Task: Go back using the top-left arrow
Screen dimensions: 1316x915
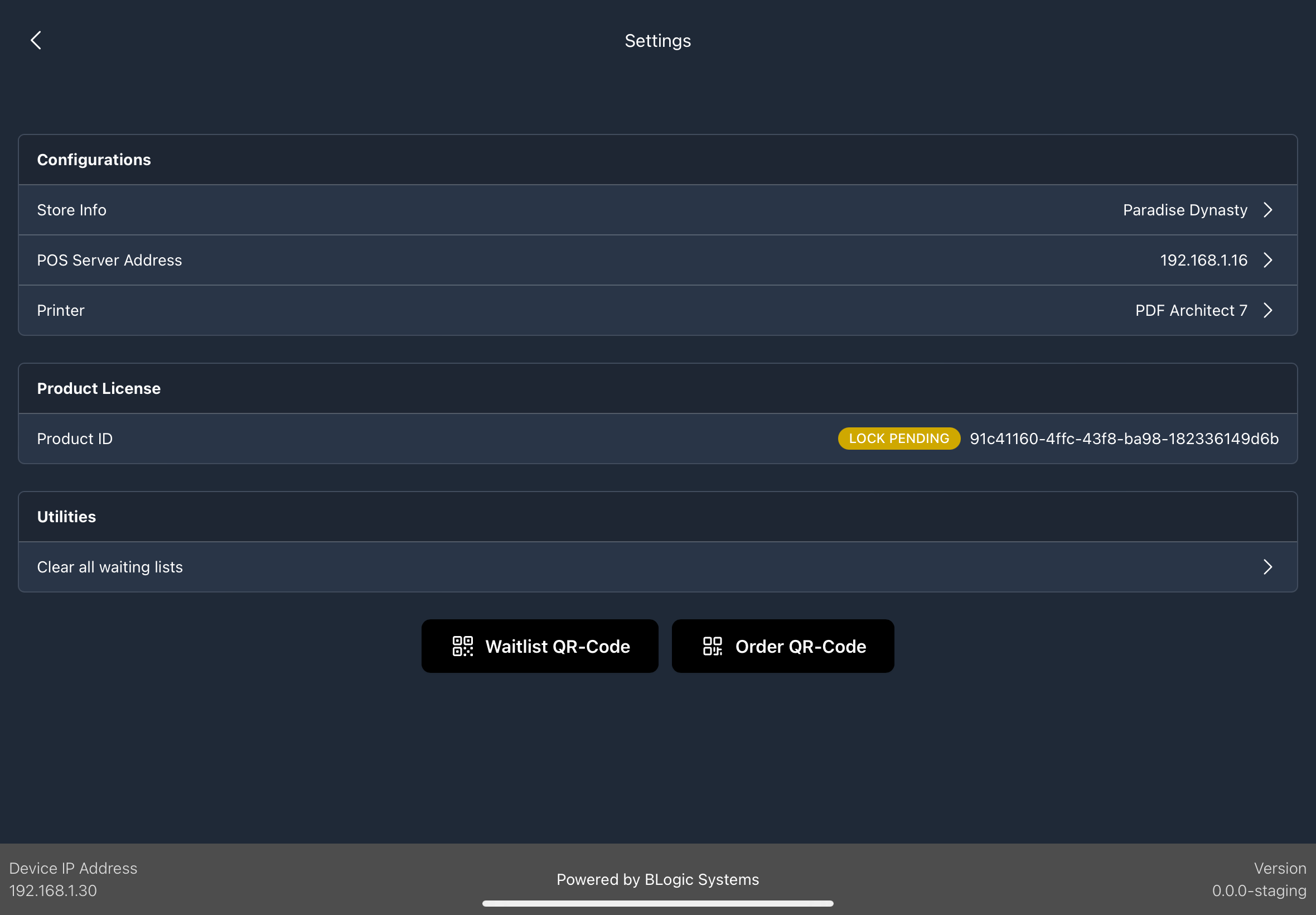Action: point(36,41)
